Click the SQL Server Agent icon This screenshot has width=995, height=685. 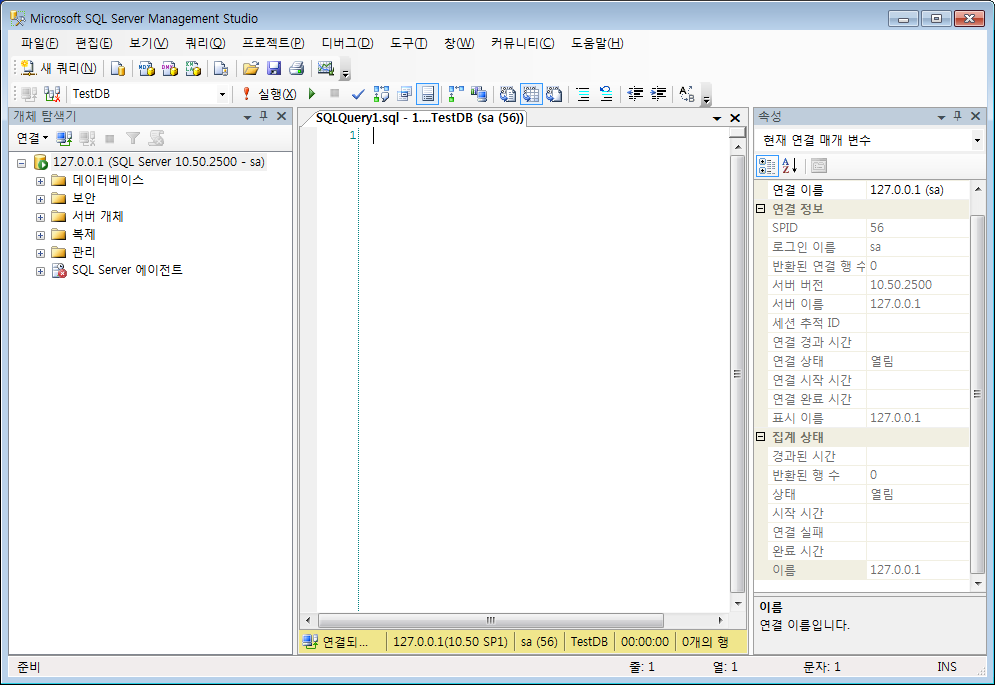pos(59,270)
